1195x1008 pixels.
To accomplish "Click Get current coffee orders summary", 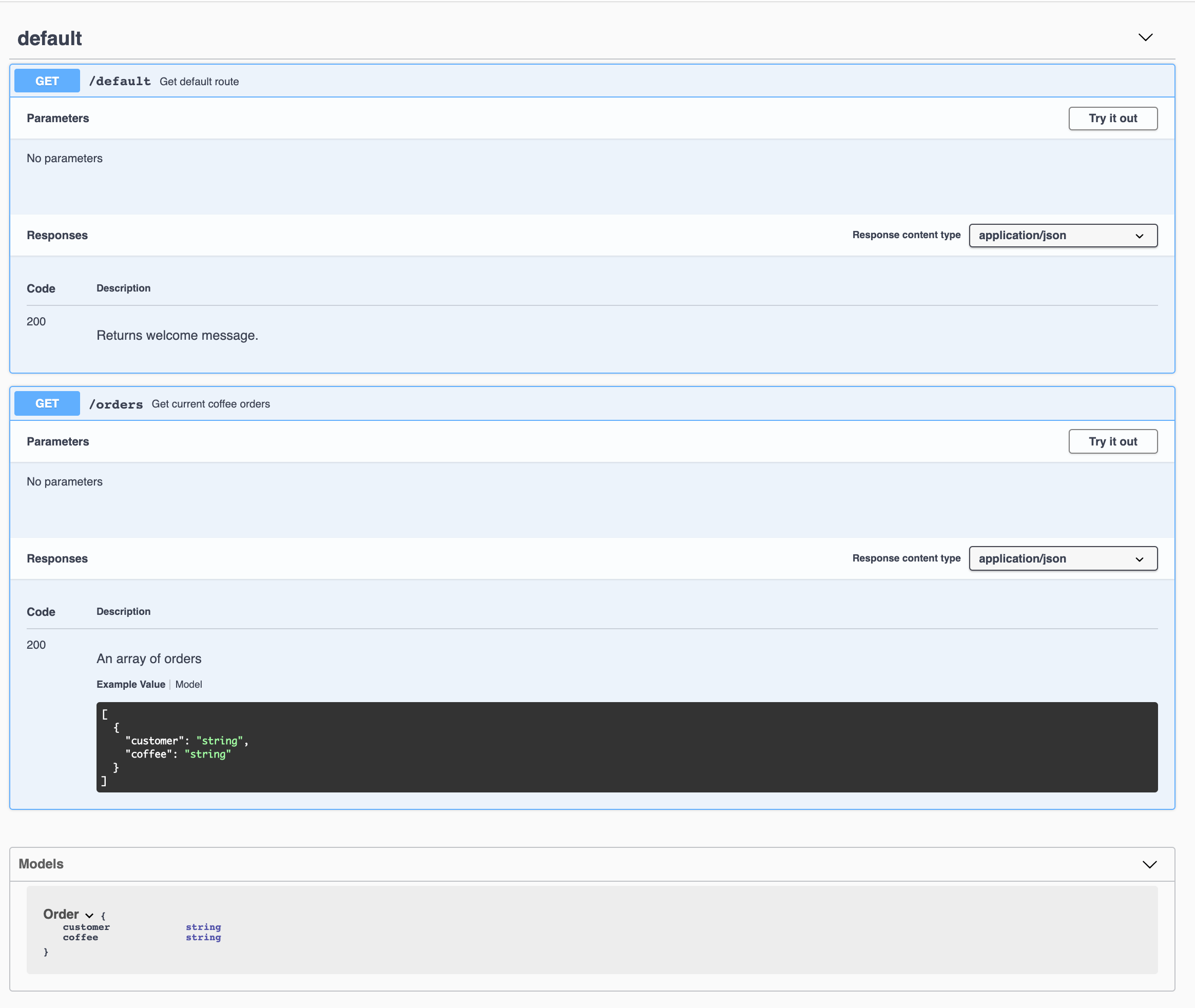I will (211, 404).
